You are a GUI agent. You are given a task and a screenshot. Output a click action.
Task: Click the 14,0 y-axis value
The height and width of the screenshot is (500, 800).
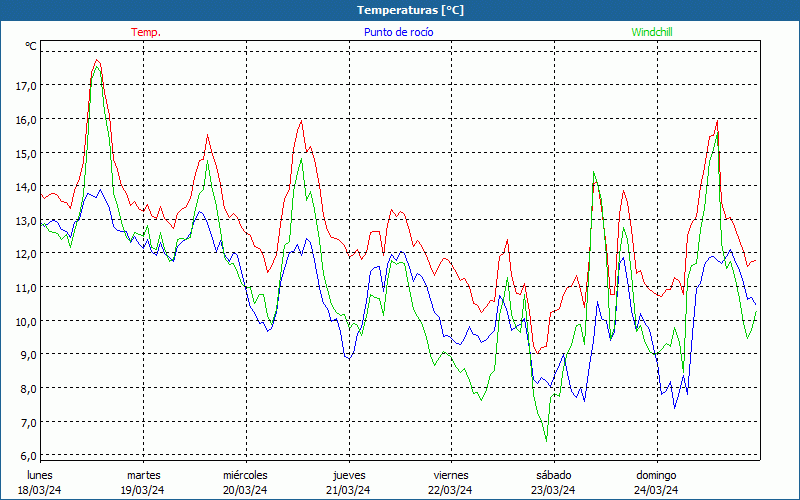coord(27,187)
